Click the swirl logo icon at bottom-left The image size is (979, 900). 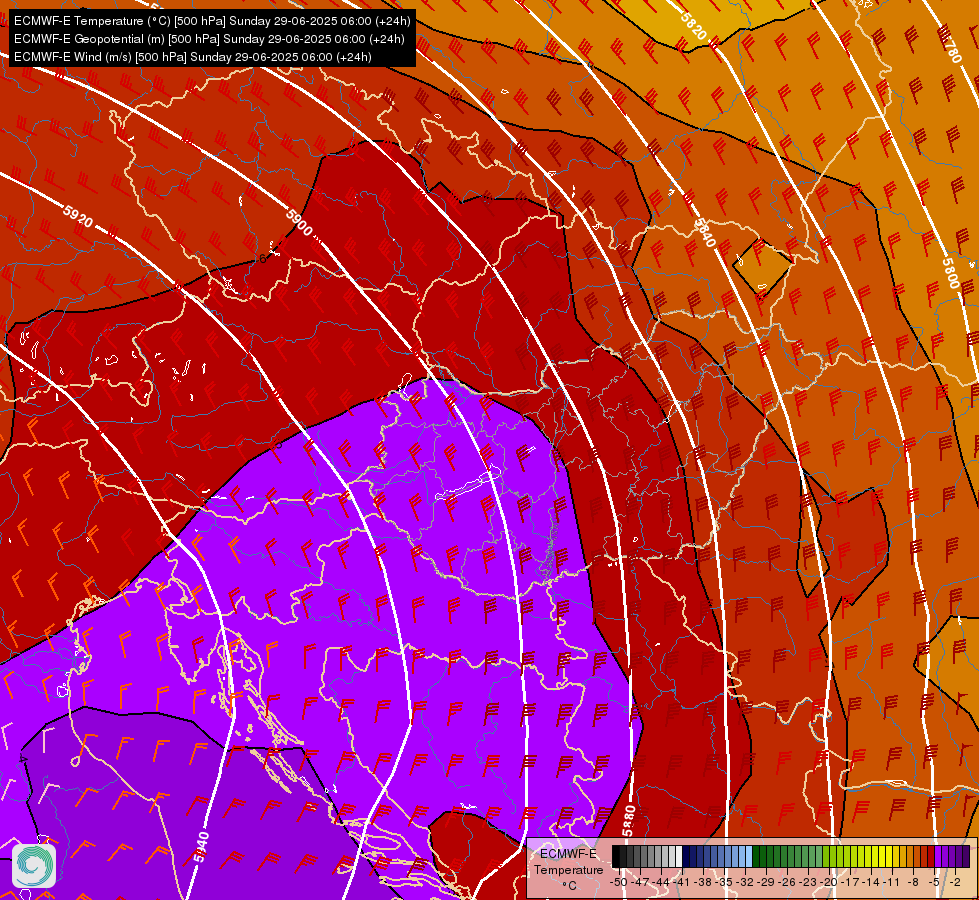click(34, 866)
